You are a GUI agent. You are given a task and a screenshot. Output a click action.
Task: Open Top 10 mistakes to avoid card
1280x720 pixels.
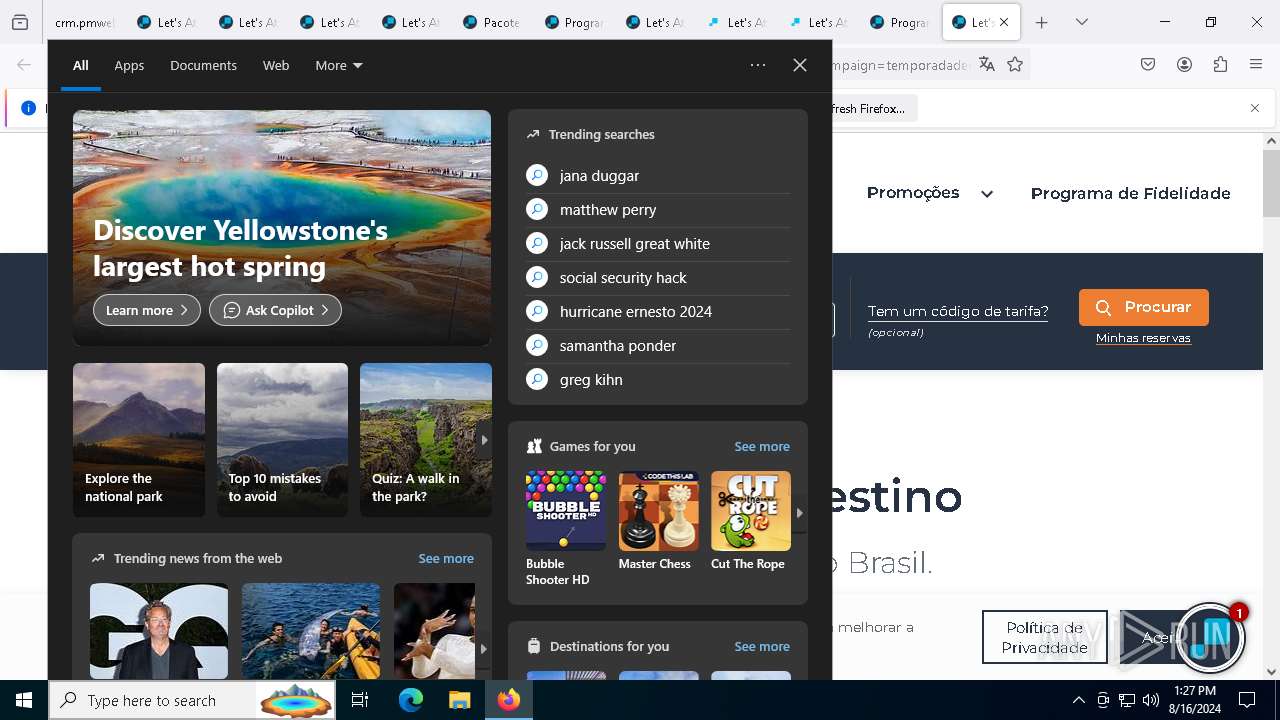coord(282,440)
